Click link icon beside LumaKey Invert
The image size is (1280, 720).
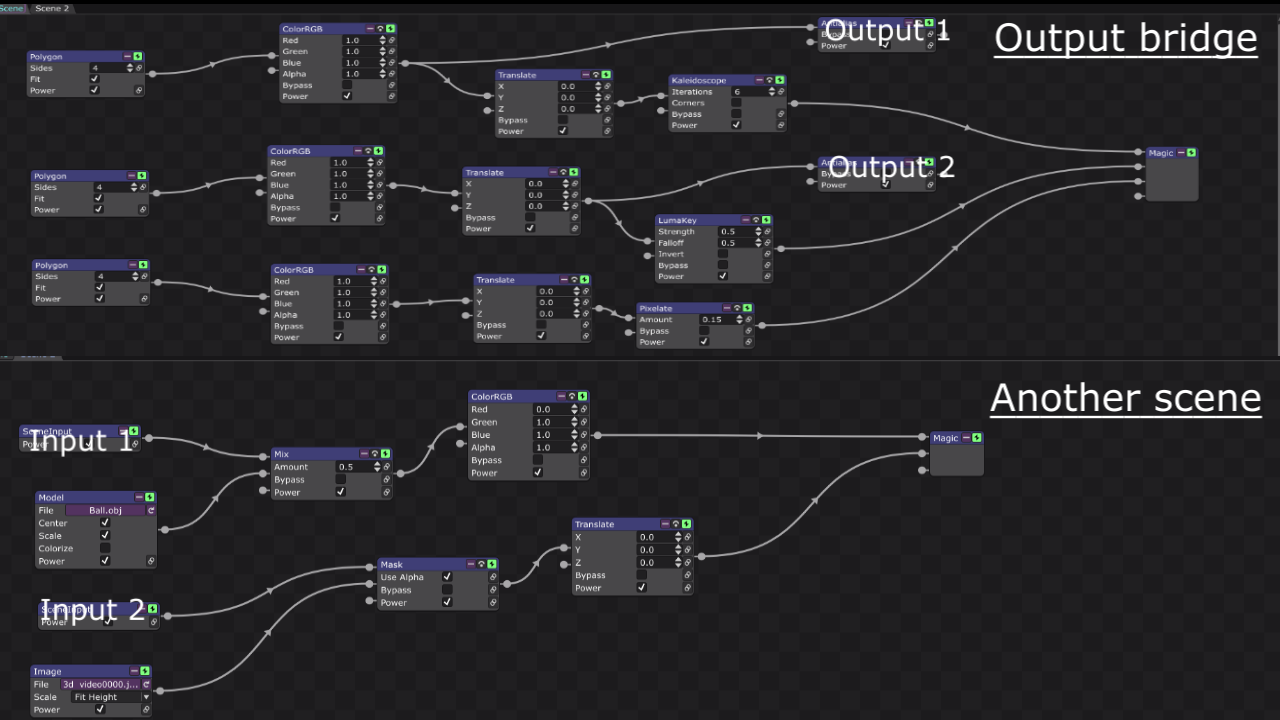tap(767, 254)
